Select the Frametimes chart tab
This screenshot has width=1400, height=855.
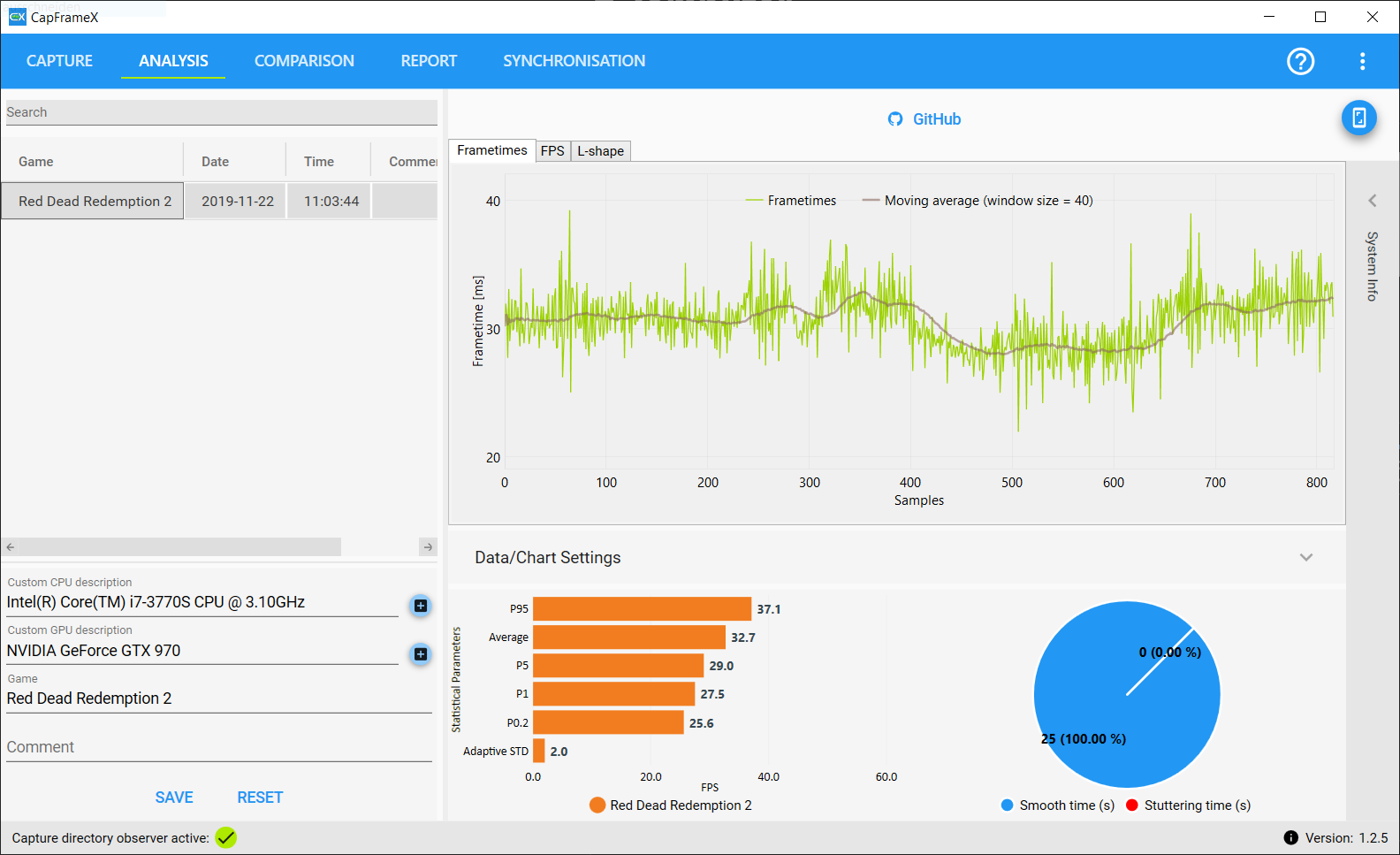coord(492,150)
